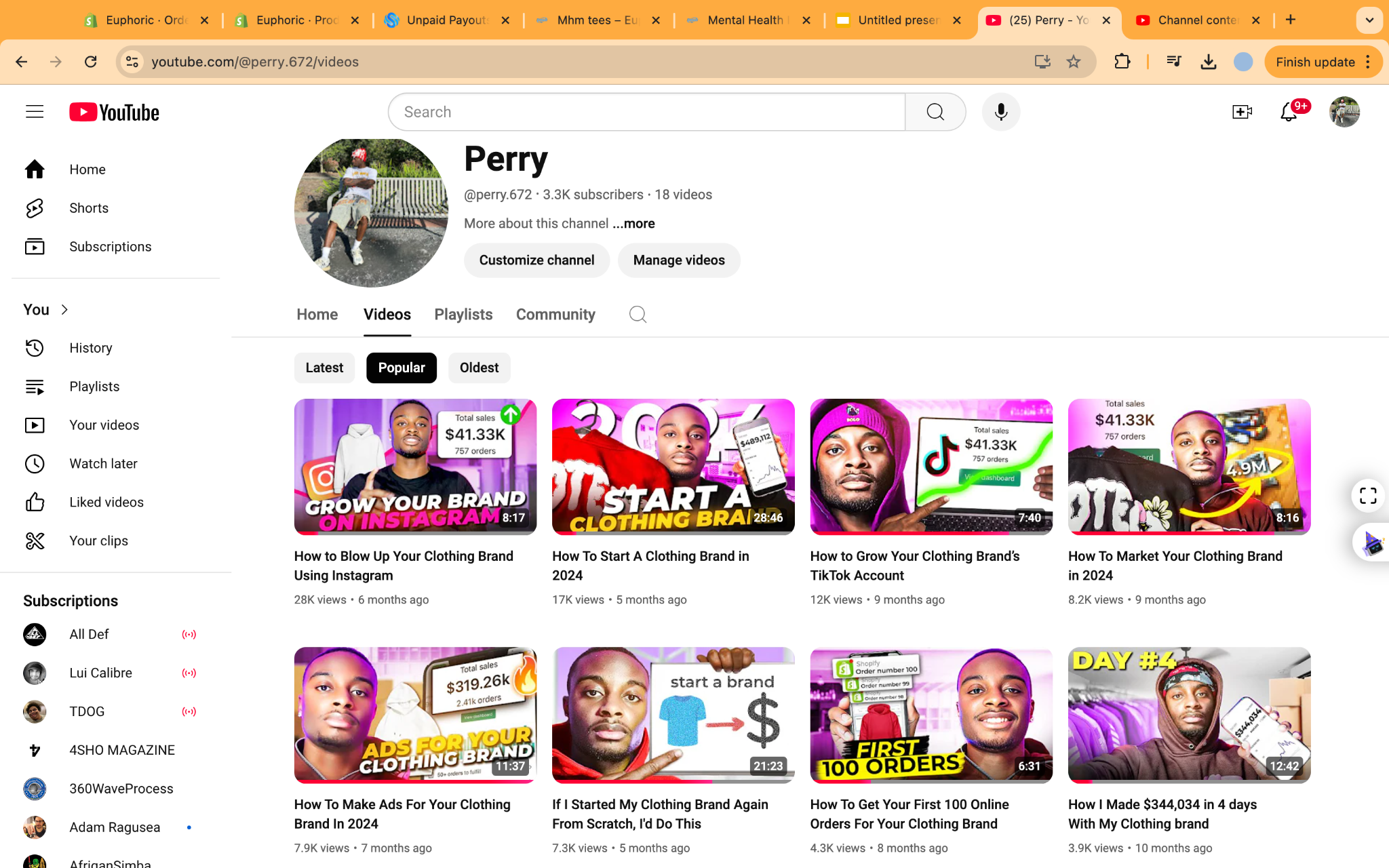
Task: Select the Latest sort chip
Action: point(324,368)
